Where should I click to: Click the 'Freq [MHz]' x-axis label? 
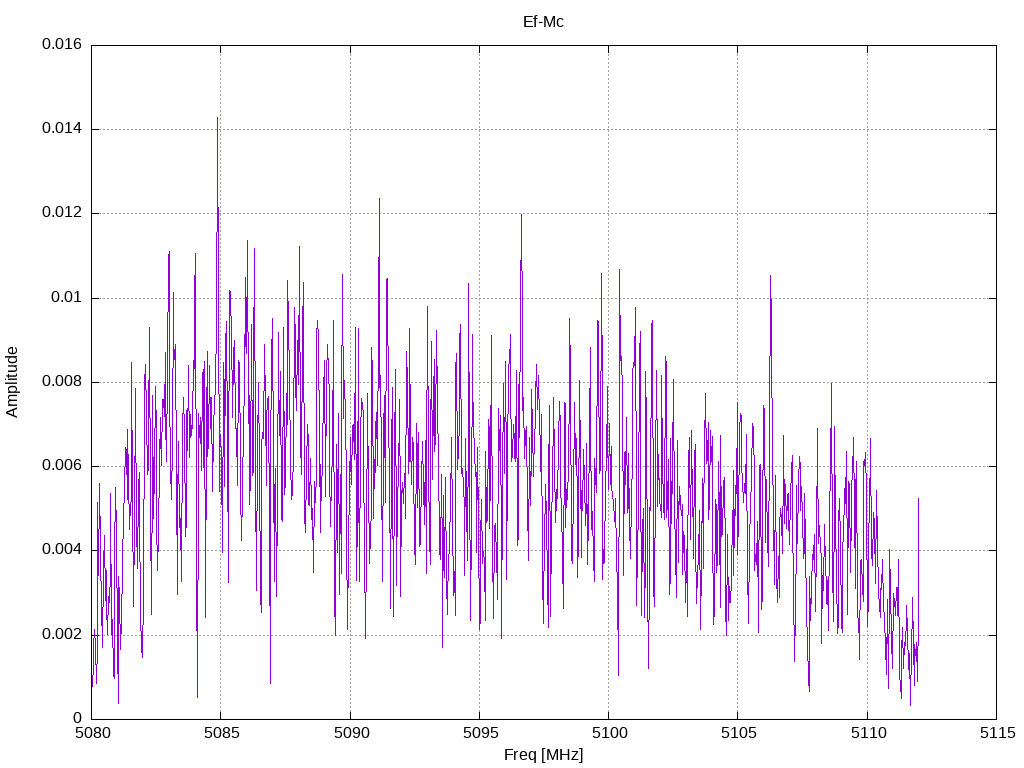coord(543,755)
